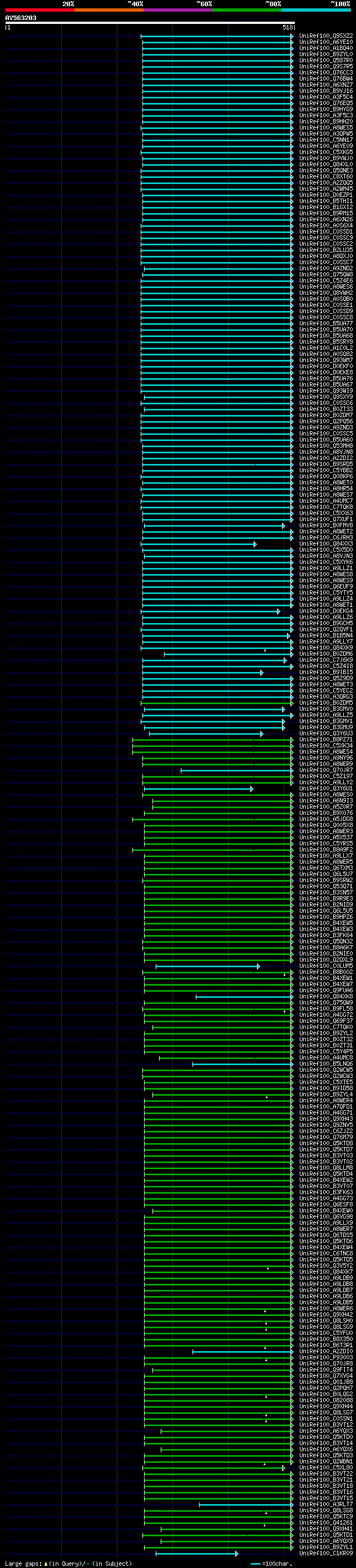
Task: Open hit UniRef100_B2LU35
Action: (x=326, y=250)
